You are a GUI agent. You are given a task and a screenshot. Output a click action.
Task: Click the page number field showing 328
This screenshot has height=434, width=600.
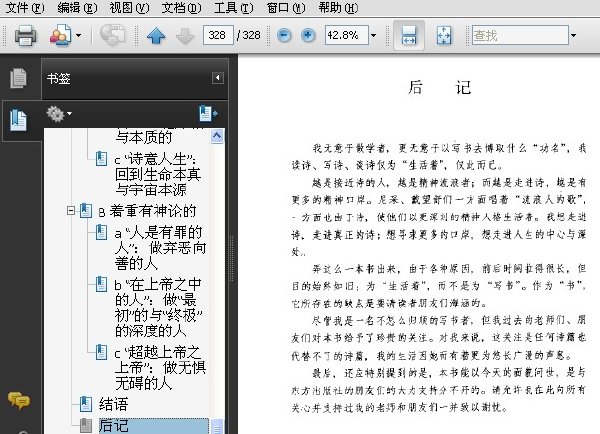coord(218,35)
